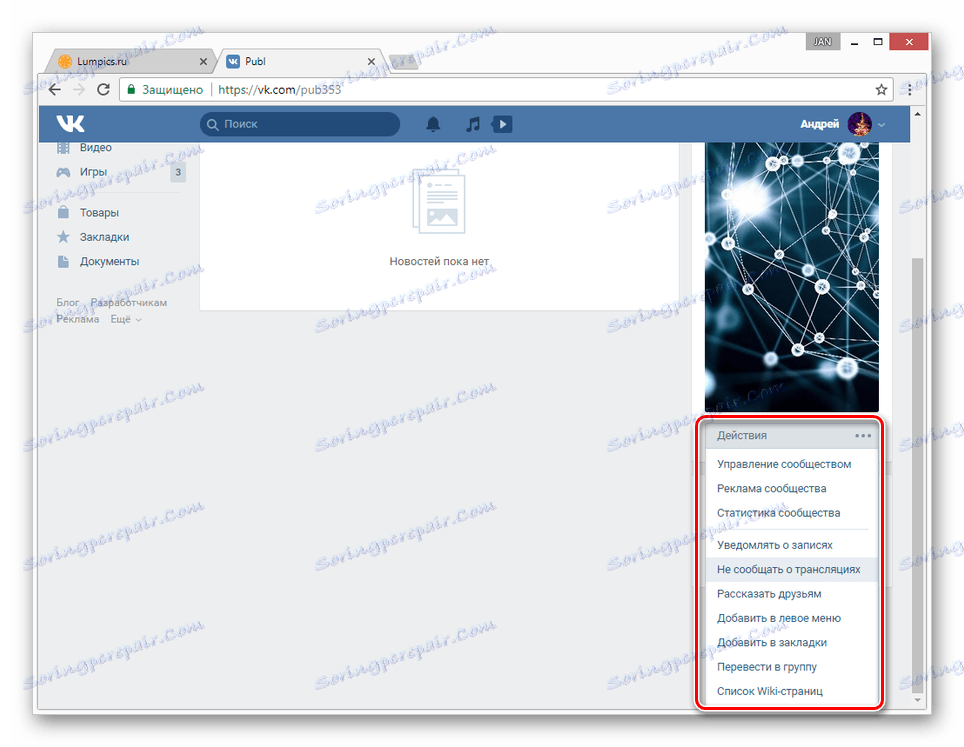Open Закладки in left sidebar
This screenshot has width=964, height=747.
pyautogui.click(x=105, y=237)
